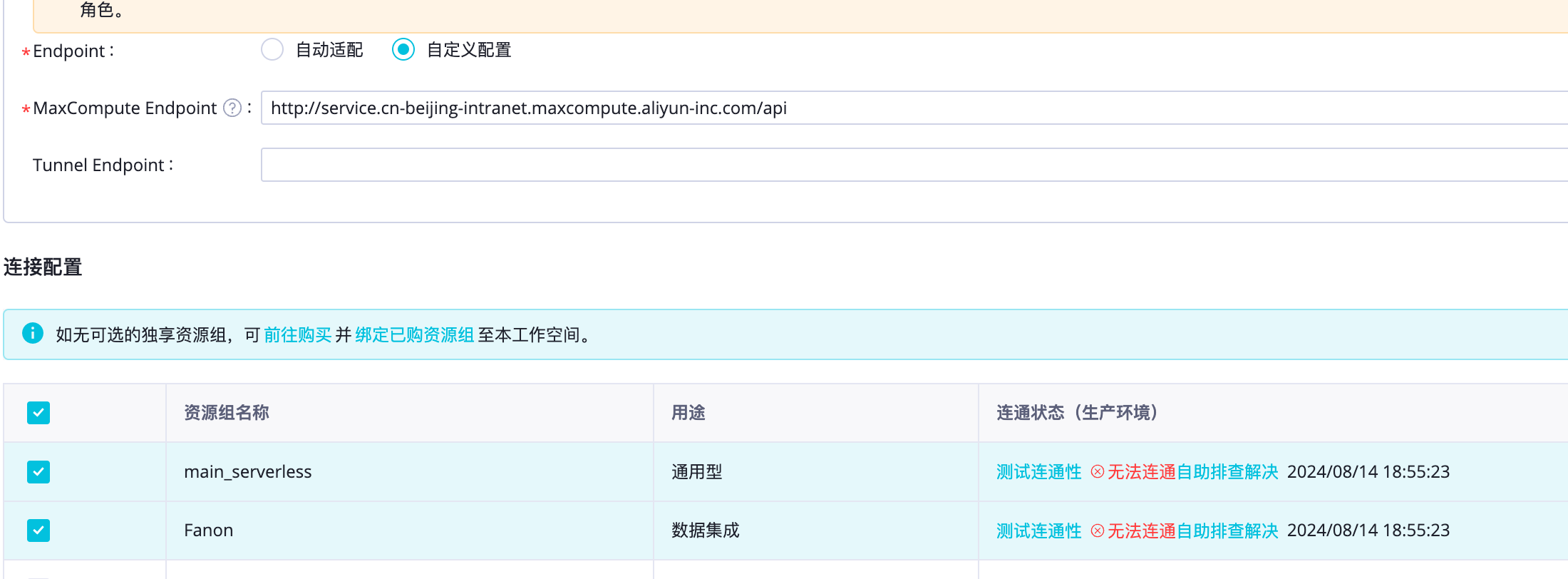Click the Fanon row timestamp 2024/08/14 18:55:23
1568x579 pixels.
[x=1368, y=531]
